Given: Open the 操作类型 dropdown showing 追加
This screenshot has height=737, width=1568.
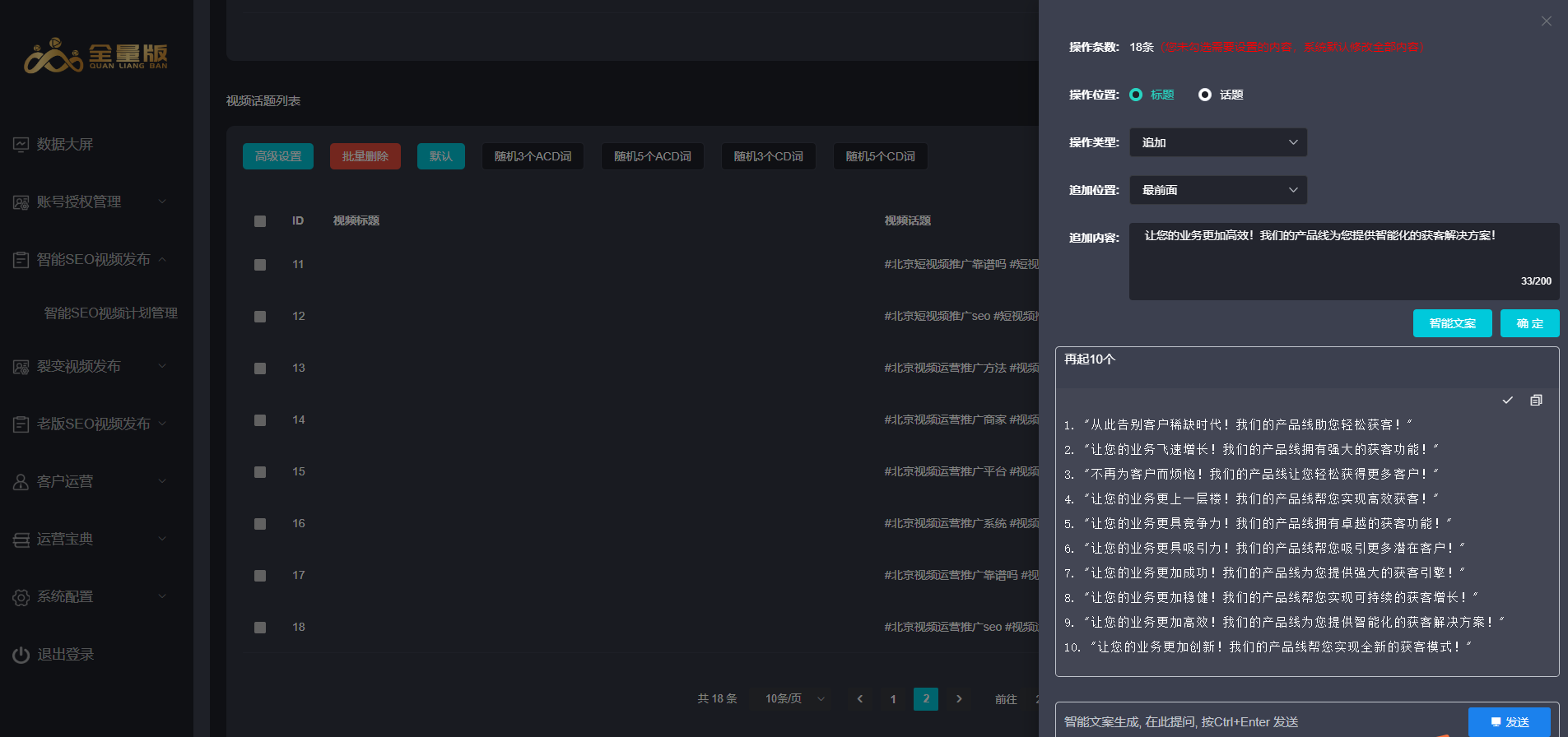Looking at the screenshot, I should pyautogui.click(x=1218, y=142).
